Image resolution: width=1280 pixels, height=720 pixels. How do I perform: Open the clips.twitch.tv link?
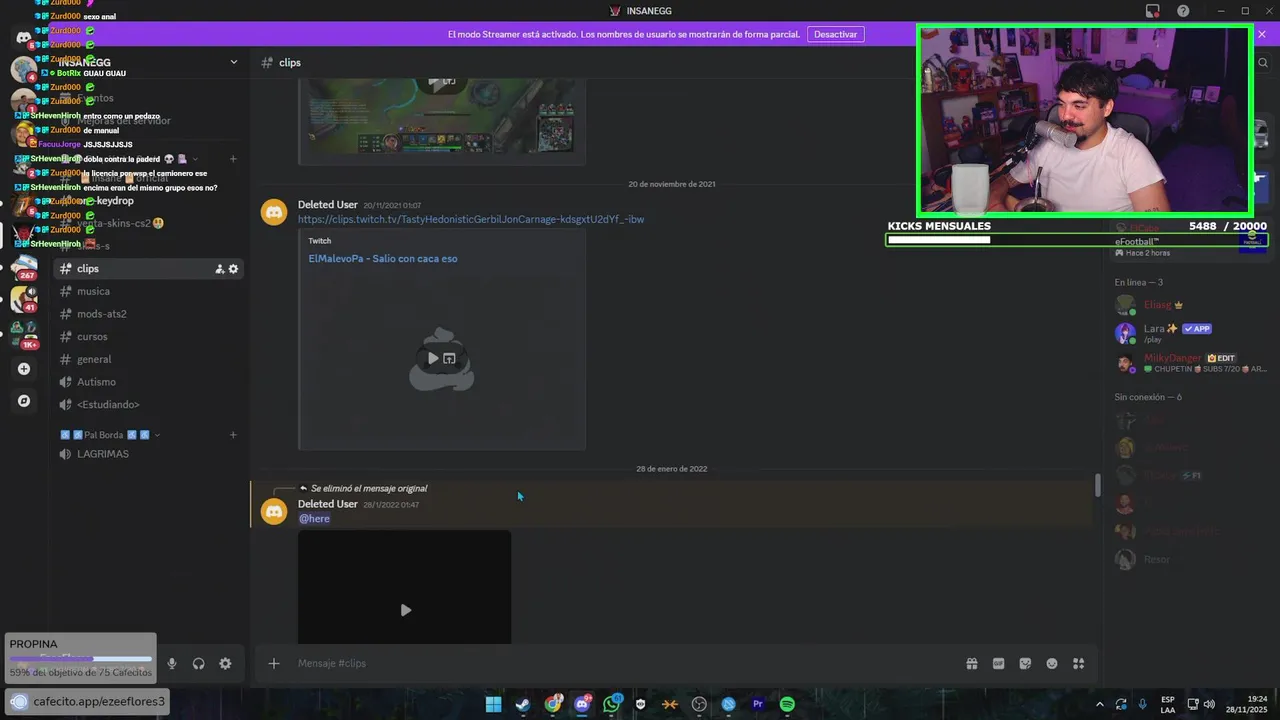pyautogui.click(x=471, y=219)
